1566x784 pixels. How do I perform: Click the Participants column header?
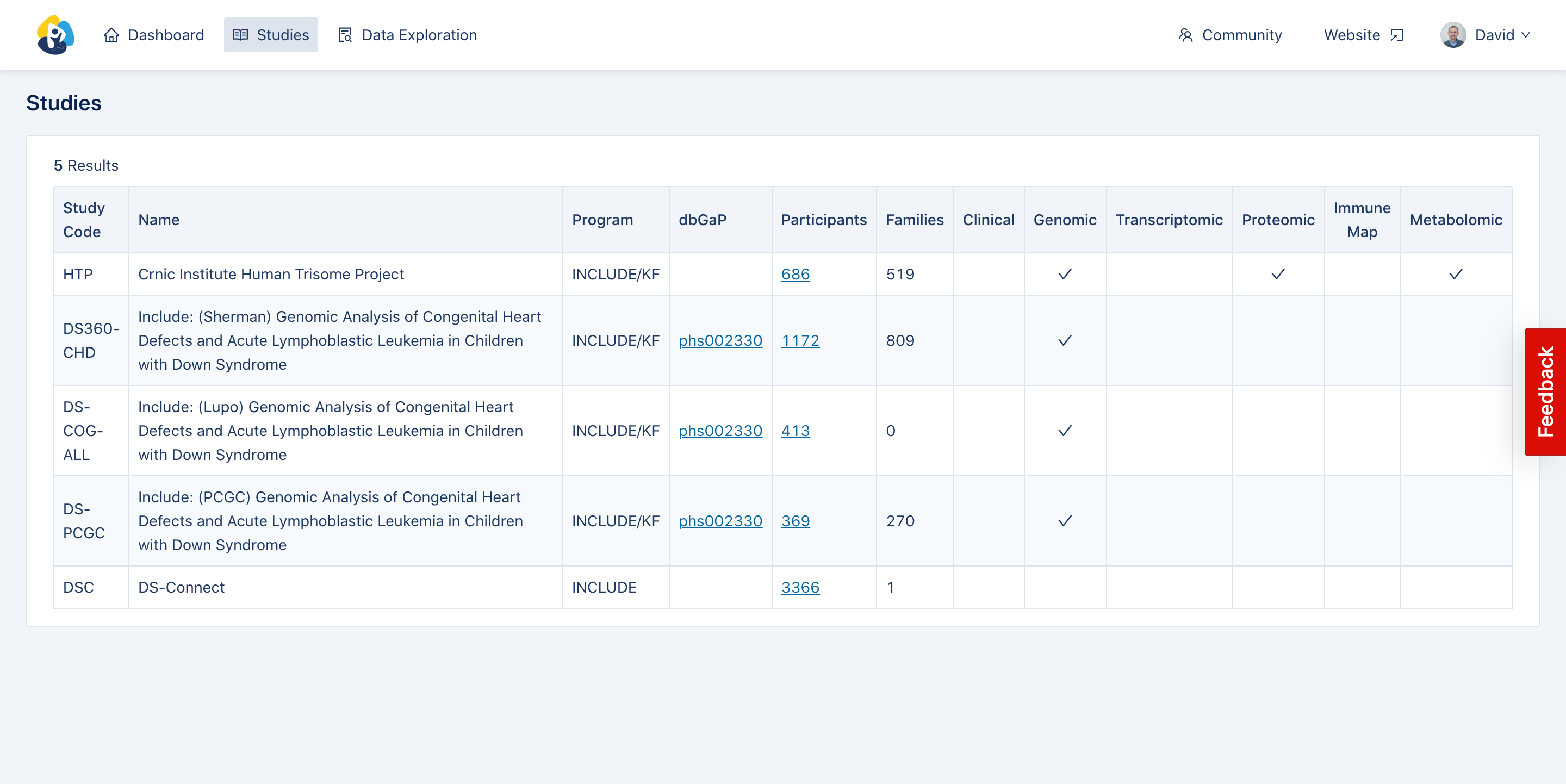(824, 220)
